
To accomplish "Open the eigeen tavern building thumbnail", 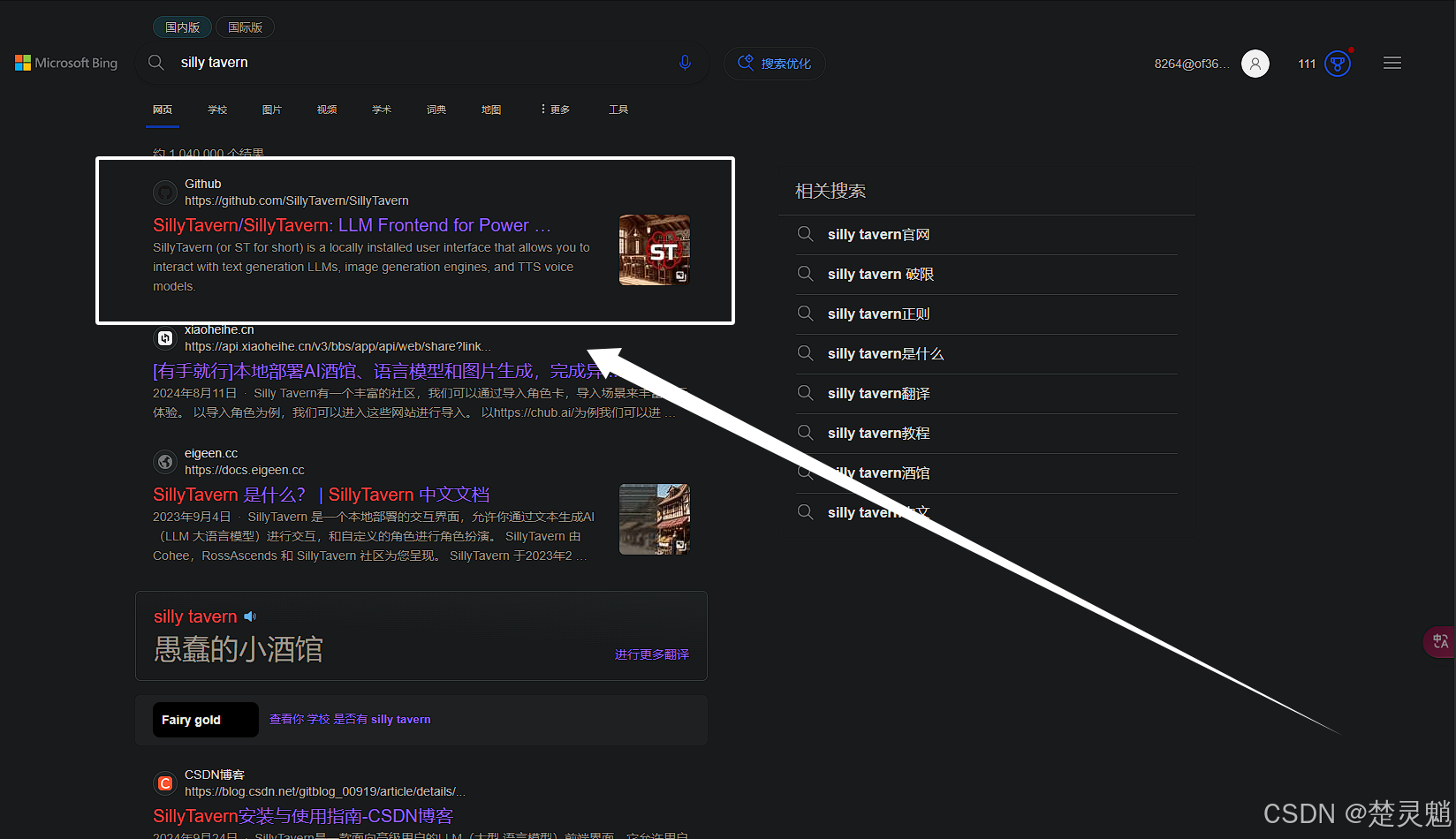I will pyautogui.click(x=655, y=519).
